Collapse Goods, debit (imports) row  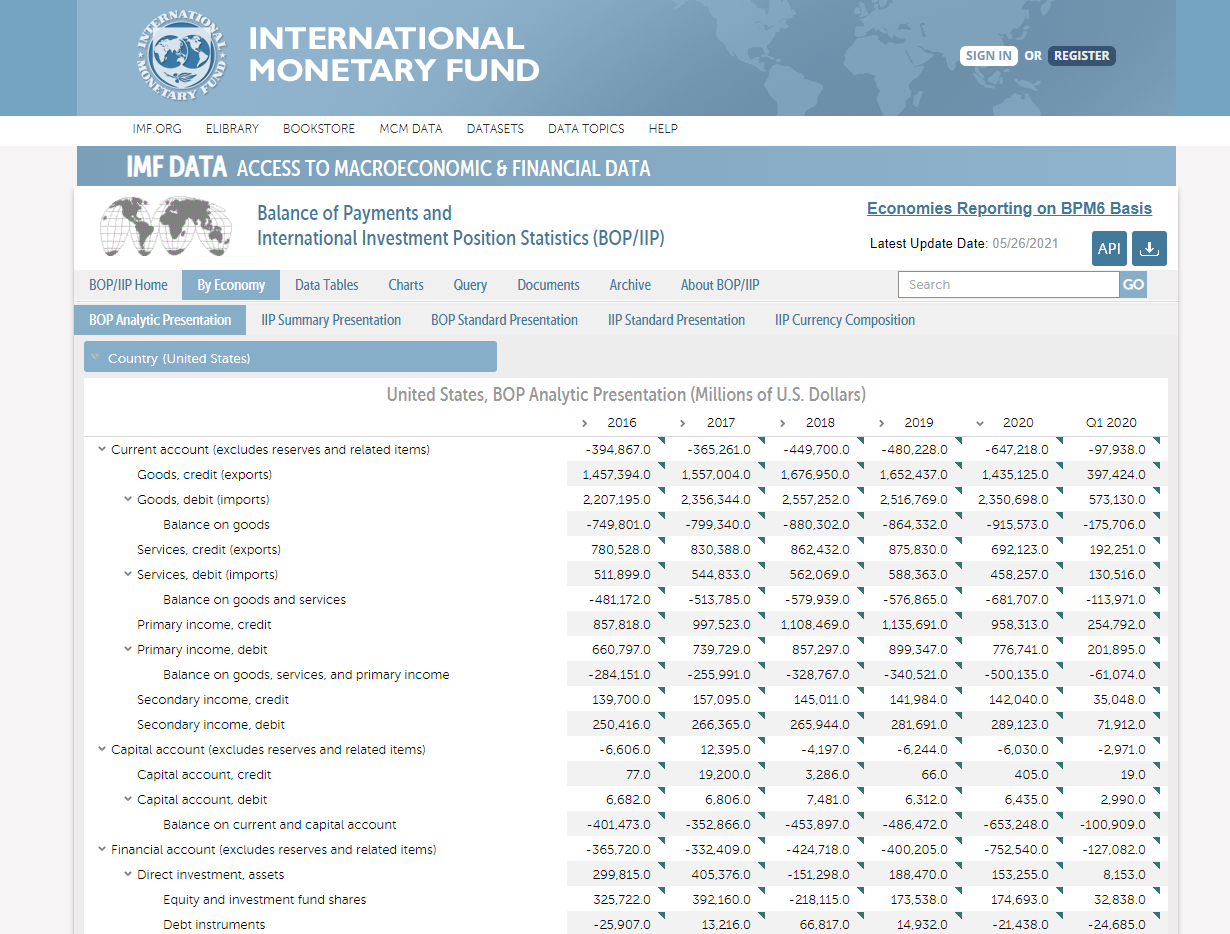(x=128, y=500)
